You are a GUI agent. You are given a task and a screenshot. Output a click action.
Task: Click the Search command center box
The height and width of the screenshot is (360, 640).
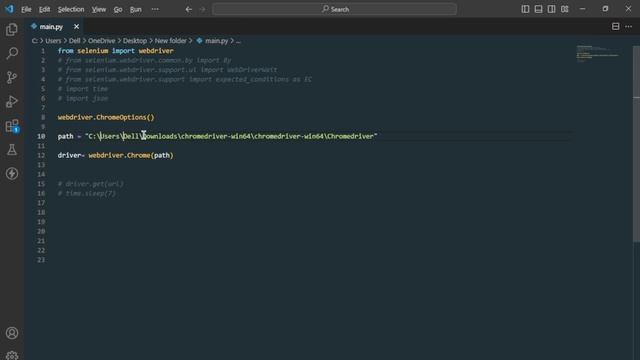(x=334, y=9)
